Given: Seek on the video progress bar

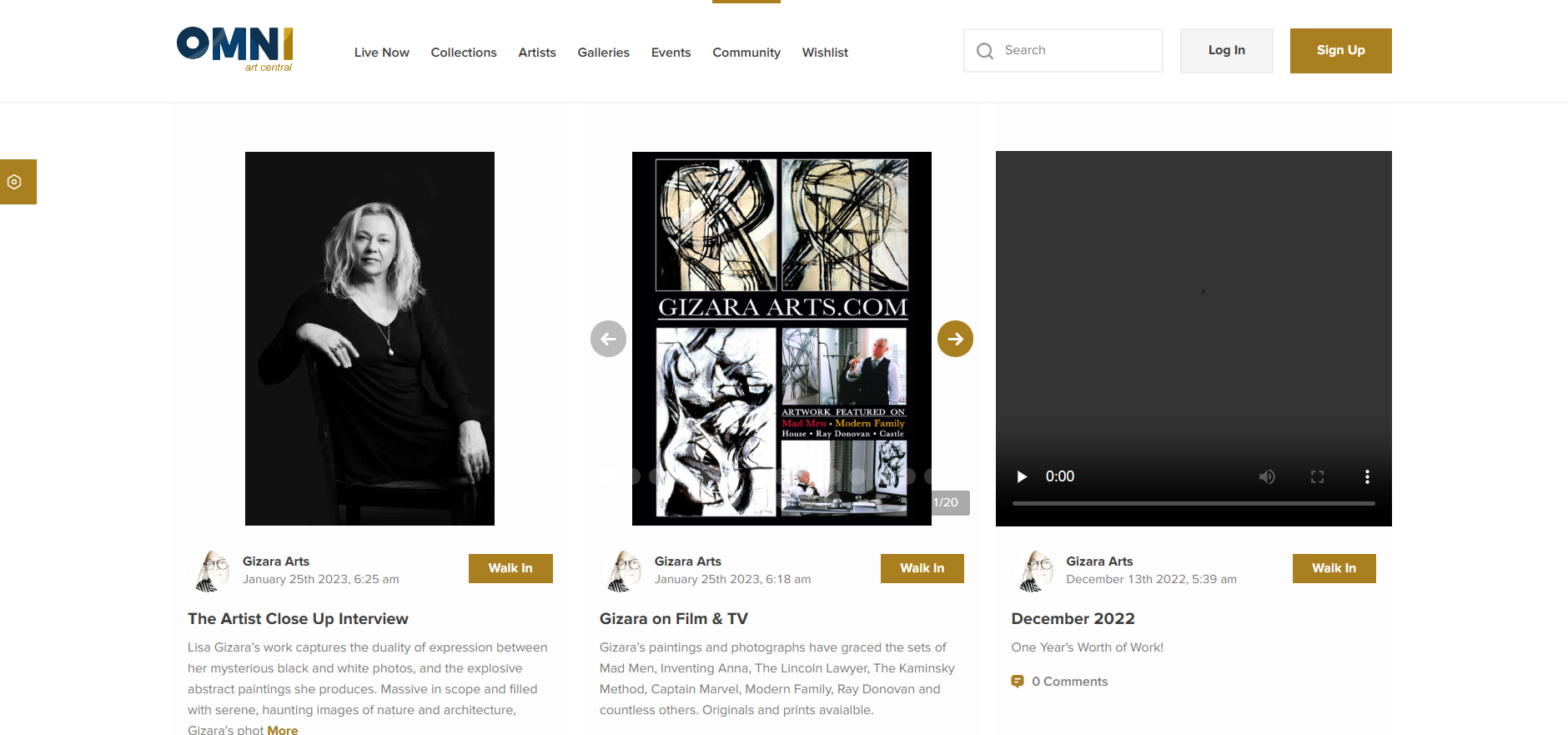Looking at the screenshot, I should coord(1194,503).
